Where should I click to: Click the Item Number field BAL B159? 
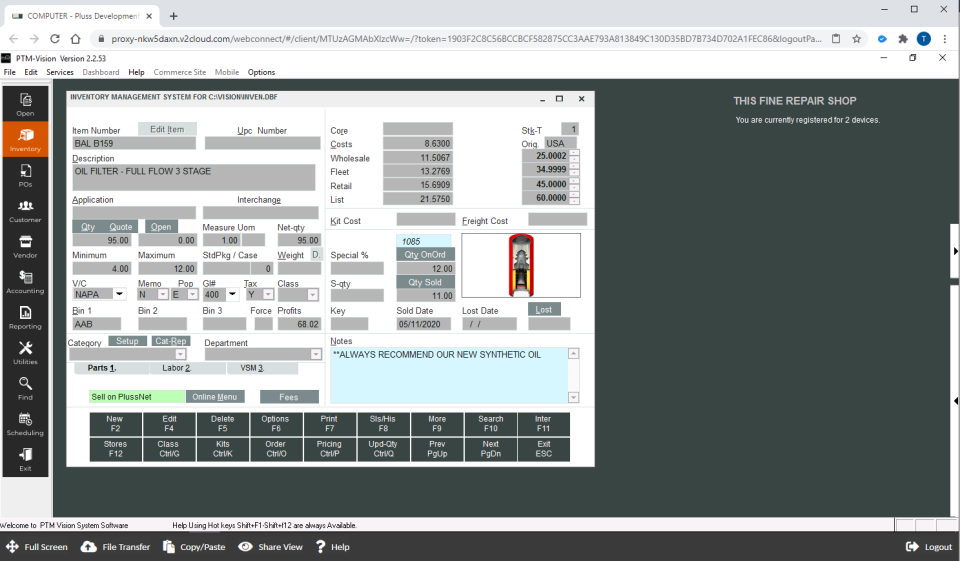pos(134,143)
